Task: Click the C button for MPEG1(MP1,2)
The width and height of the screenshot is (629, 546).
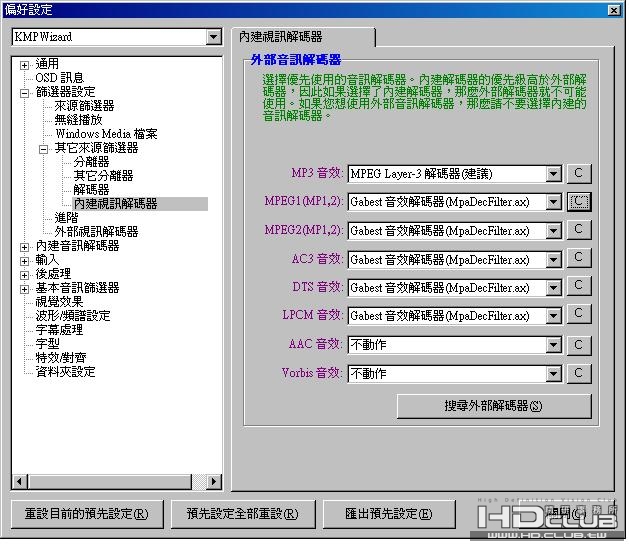Action: [x=579, y=202]
